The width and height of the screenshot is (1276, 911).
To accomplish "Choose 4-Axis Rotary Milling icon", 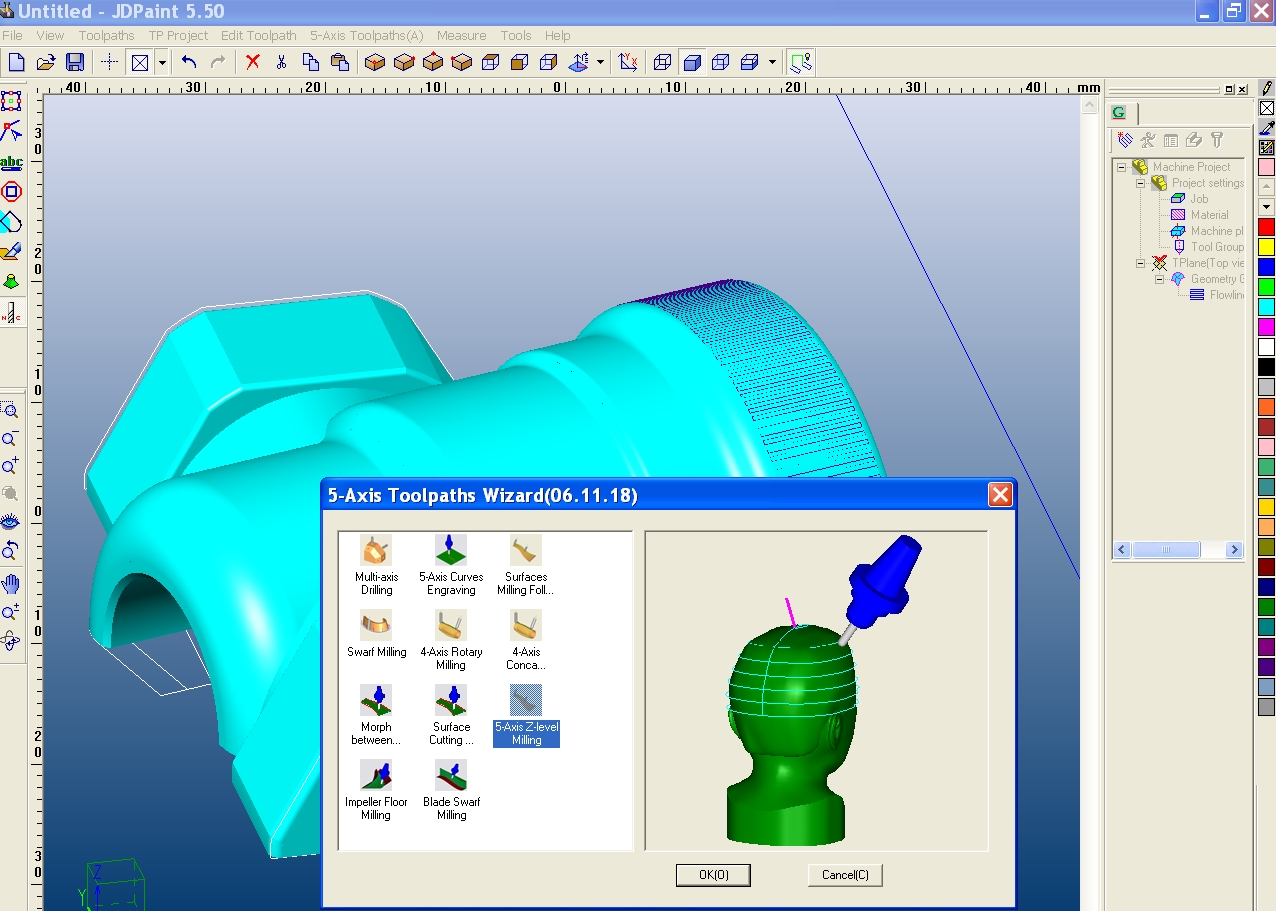I will pos(451,640).
